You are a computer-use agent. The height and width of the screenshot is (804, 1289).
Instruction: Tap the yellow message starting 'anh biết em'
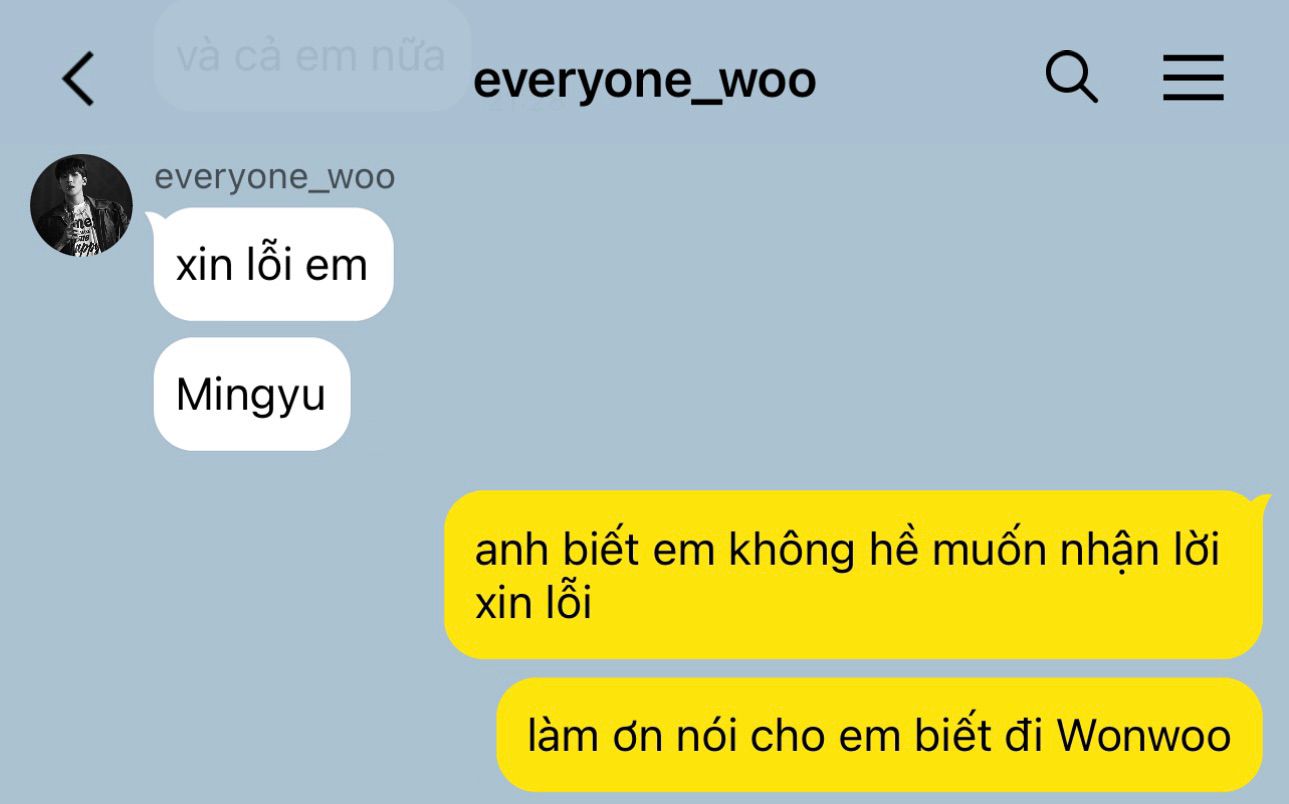click(853, 575)
